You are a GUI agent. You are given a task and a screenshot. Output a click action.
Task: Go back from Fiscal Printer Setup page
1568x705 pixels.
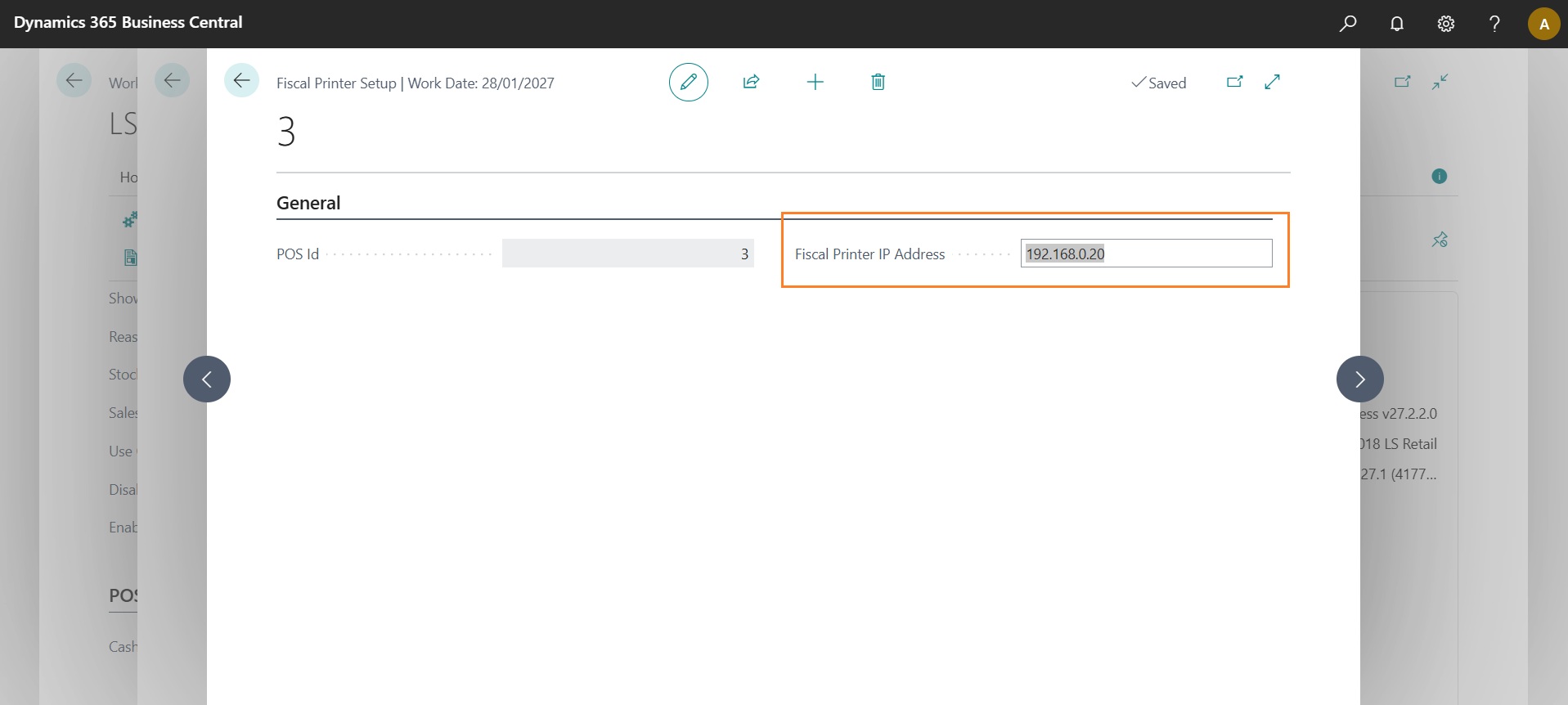click(241, 80)
